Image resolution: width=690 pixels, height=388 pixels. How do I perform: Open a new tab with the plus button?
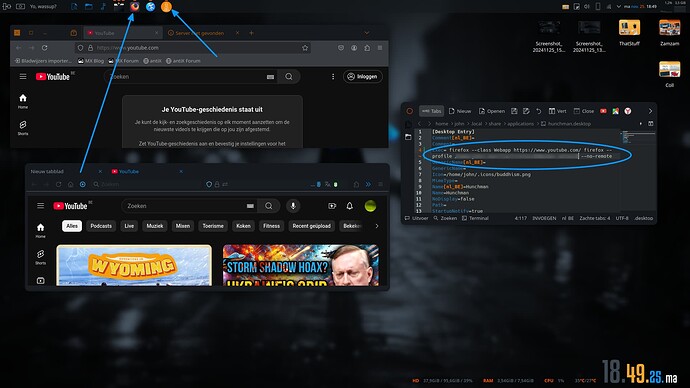251,33
